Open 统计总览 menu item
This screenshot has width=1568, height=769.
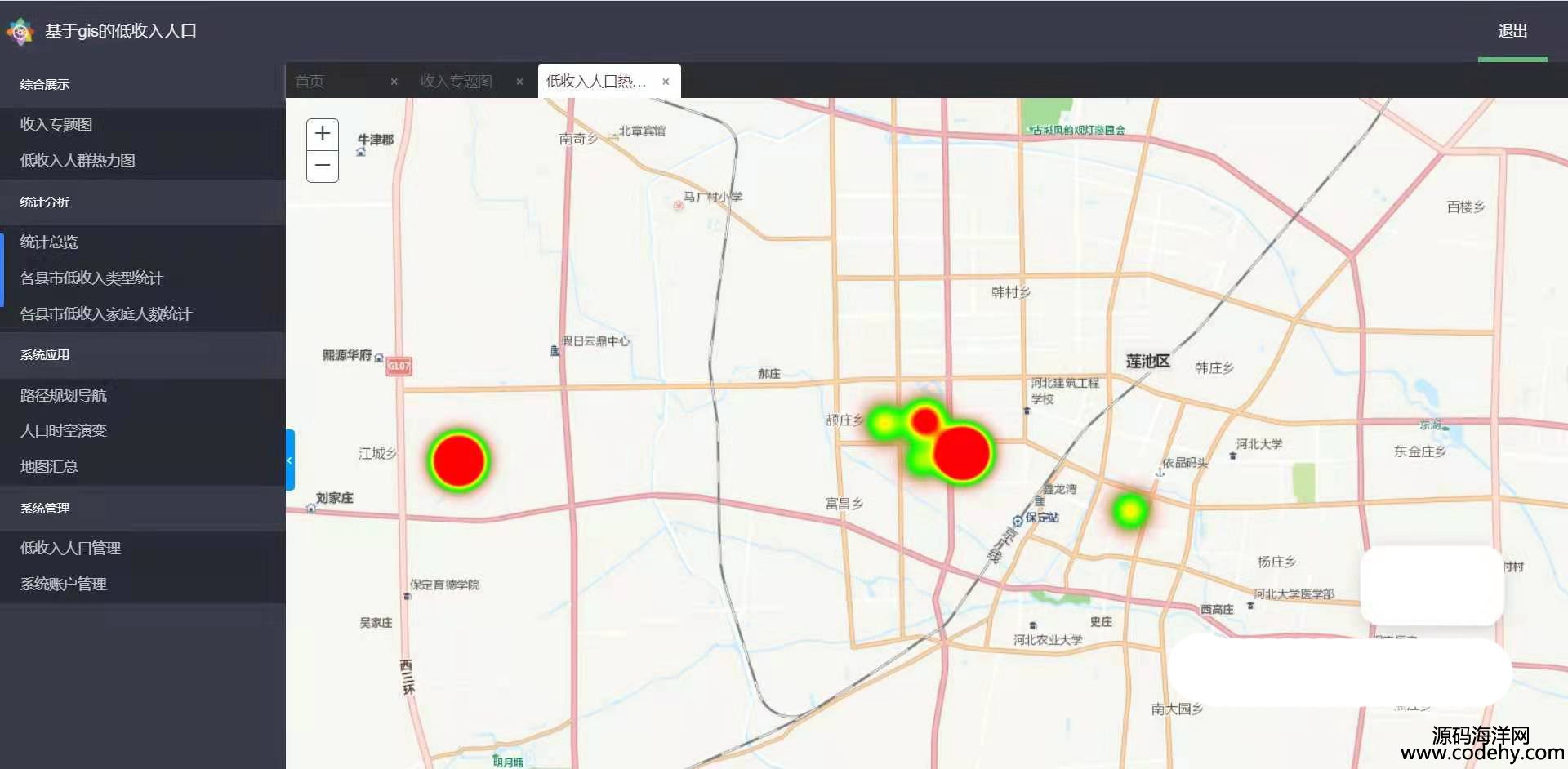49,242
